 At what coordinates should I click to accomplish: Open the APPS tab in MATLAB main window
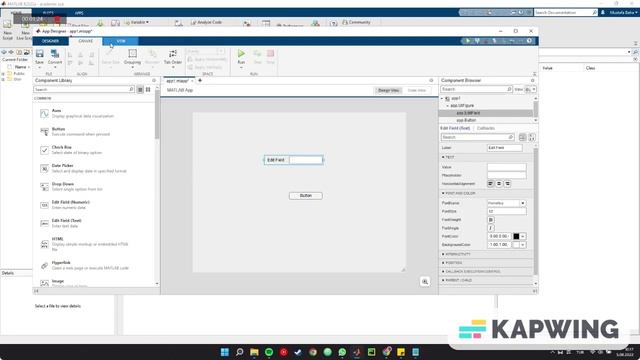79,13
